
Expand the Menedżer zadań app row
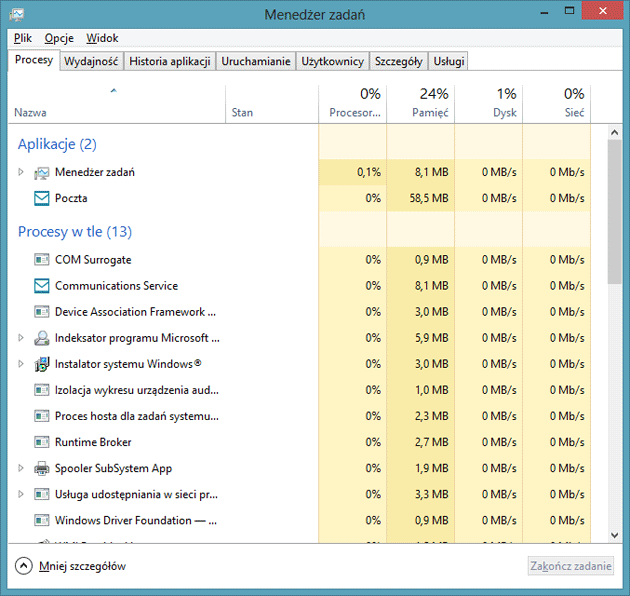point(20,172)
